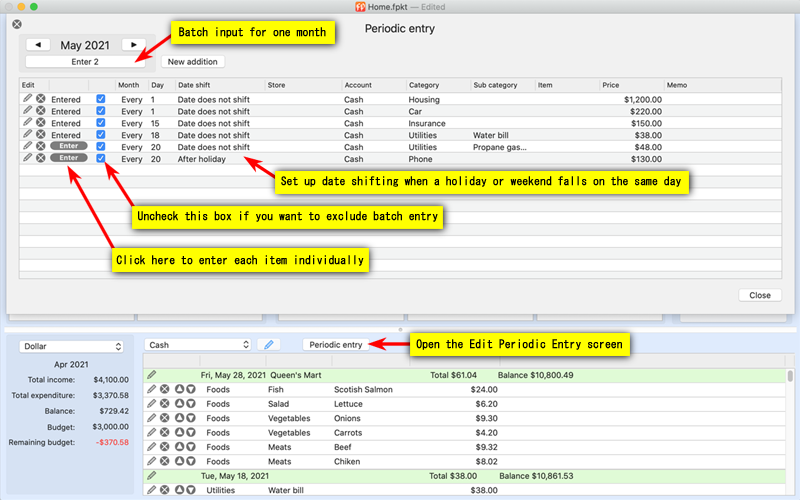Click Enter button for Phone row
The image size is (800, 500).
[x=69, y=158]
